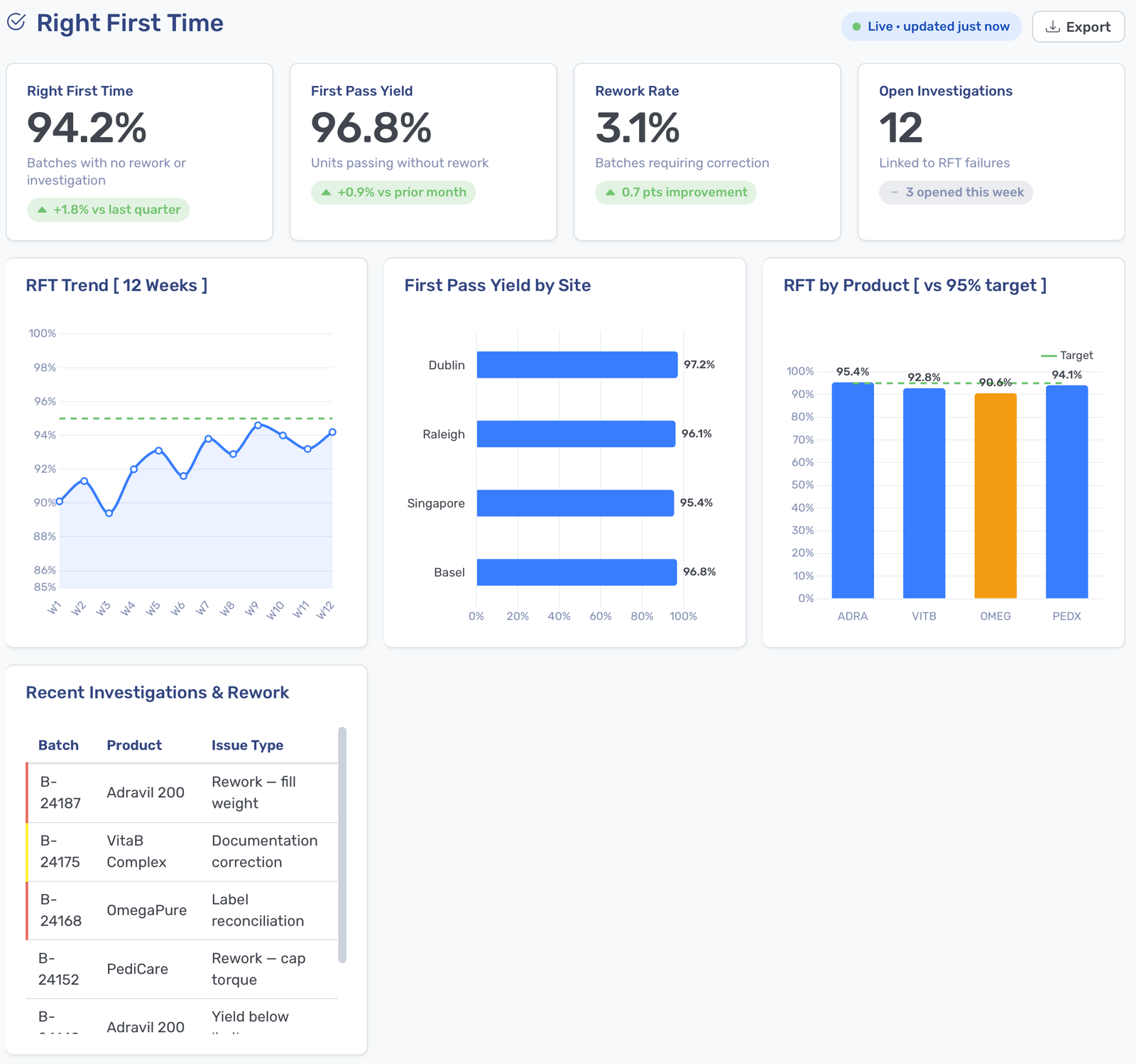Click the Export button
Image resolution: width=1136 pixels, height=1064 pixels.
[1078, 27]
